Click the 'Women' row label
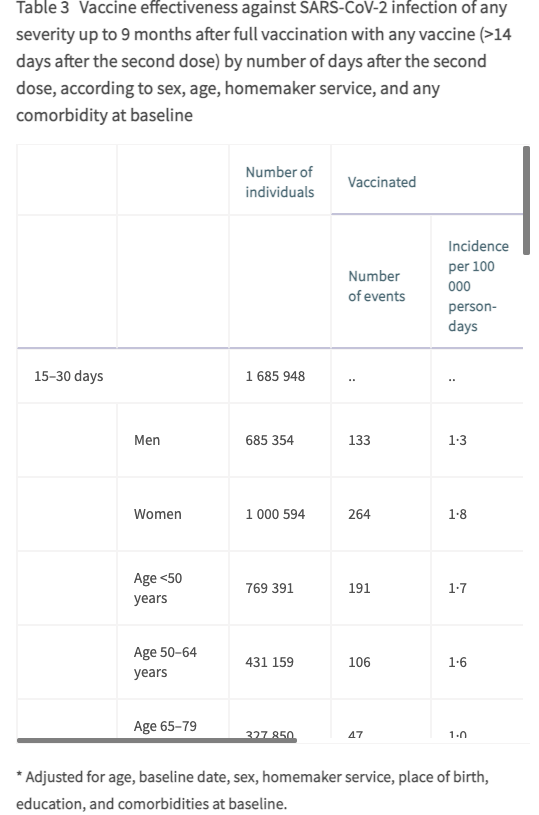The height and width of the screenshot is (815, 539). [157, 514]
